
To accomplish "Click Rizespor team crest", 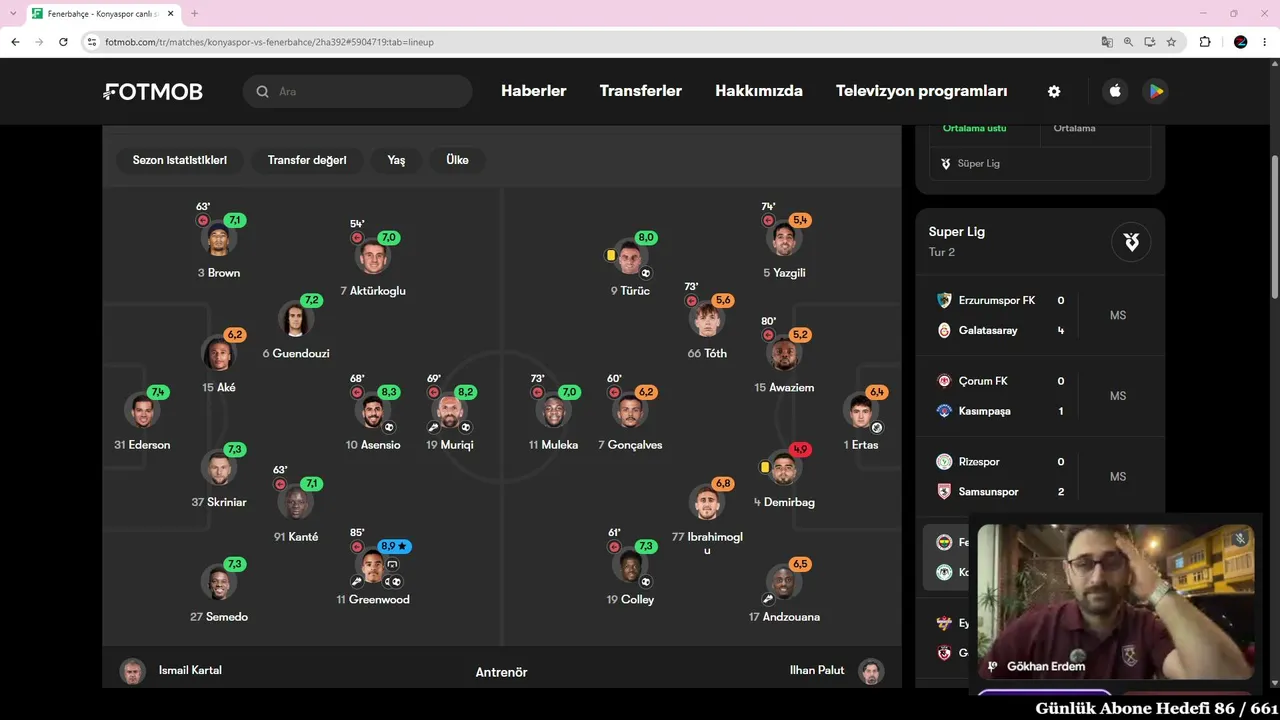I will 944,462.
